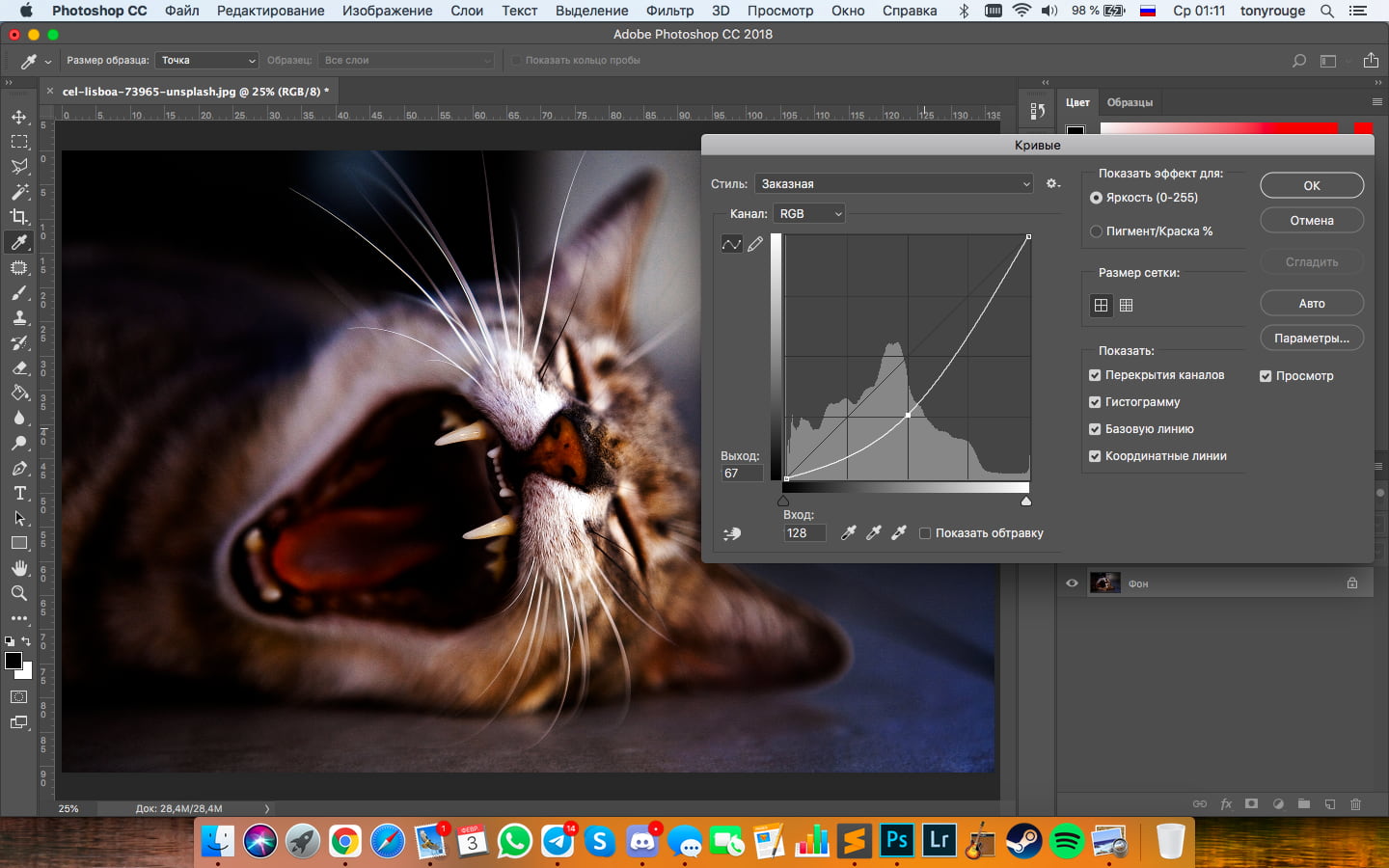Click the Photoshop icon in the Dock

896,841
